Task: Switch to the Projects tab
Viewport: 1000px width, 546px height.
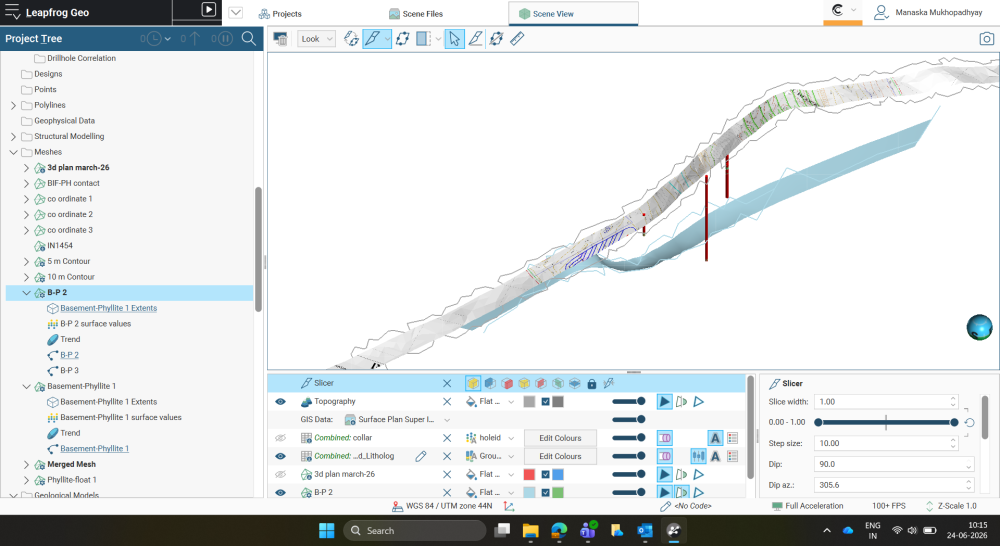Action: 280,13
